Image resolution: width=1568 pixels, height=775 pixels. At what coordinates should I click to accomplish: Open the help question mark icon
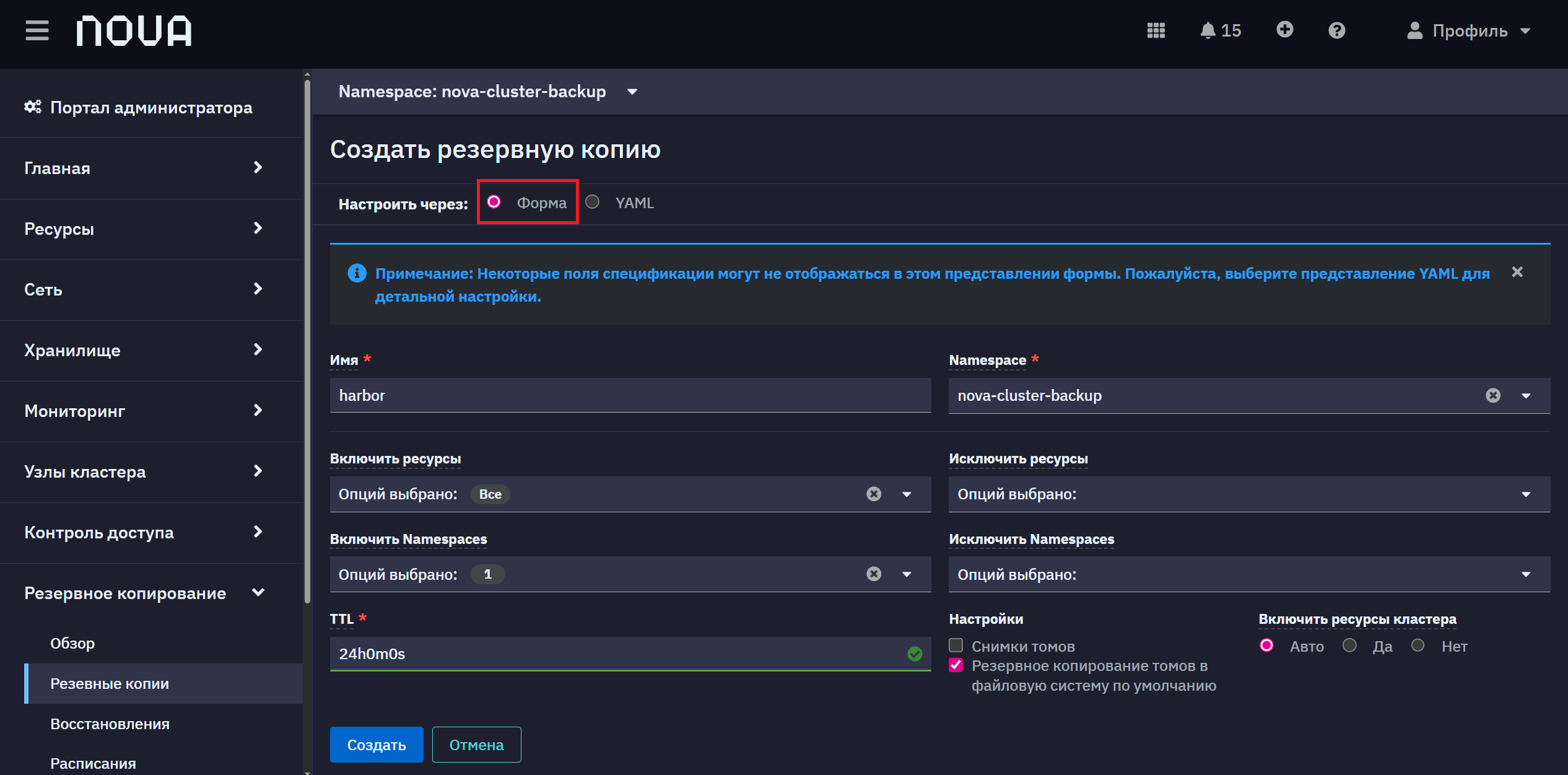point(1337,30)
